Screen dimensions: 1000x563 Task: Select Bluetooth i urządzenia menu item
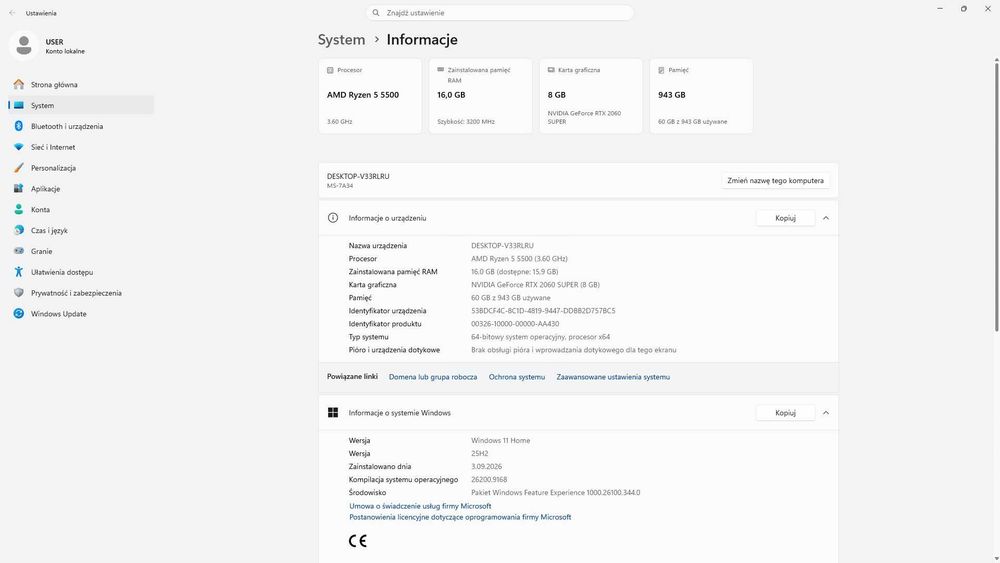point(81,126)
